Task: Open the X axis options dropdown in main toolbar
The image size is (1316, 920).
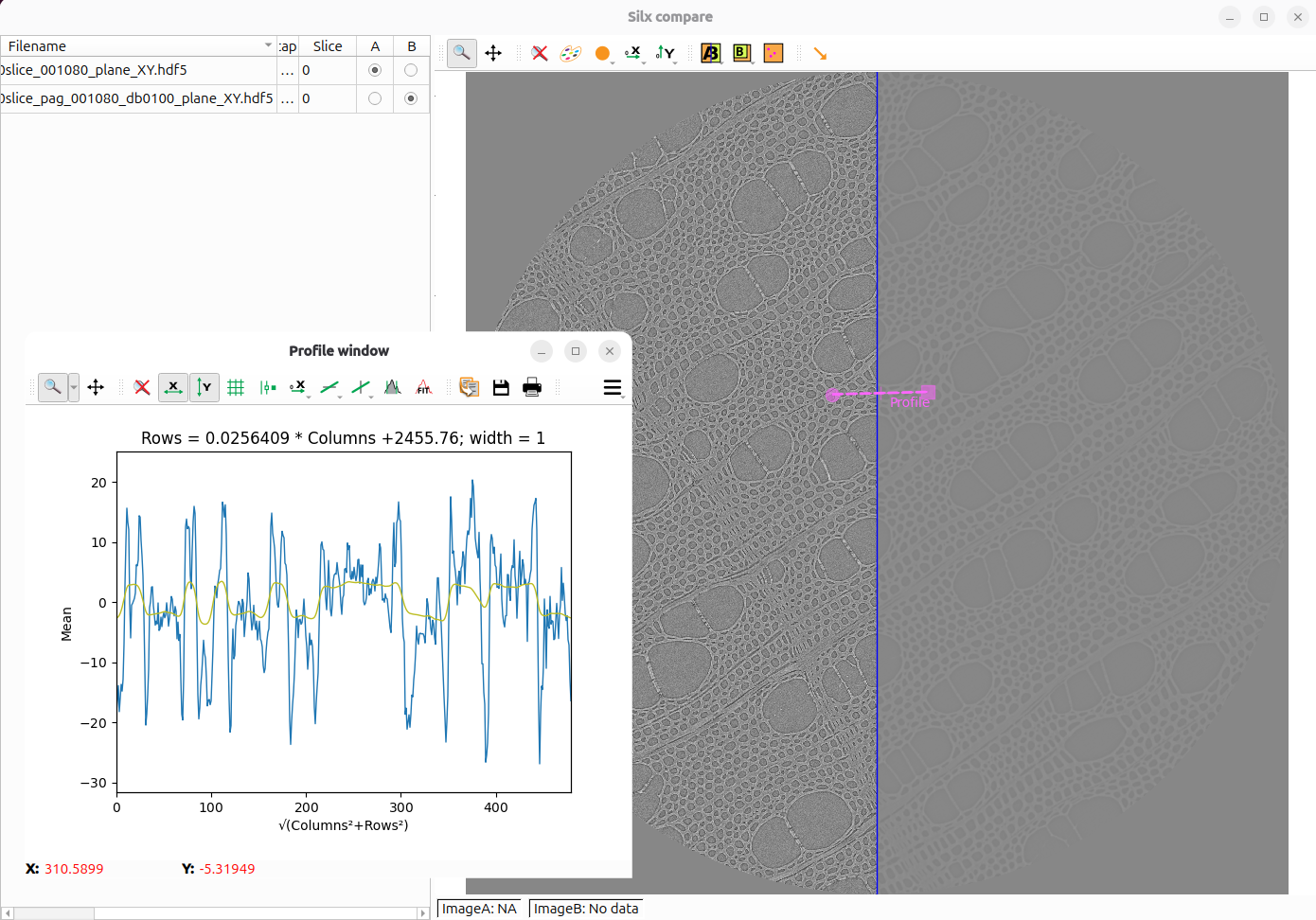Action: click(x=634, y=54)
